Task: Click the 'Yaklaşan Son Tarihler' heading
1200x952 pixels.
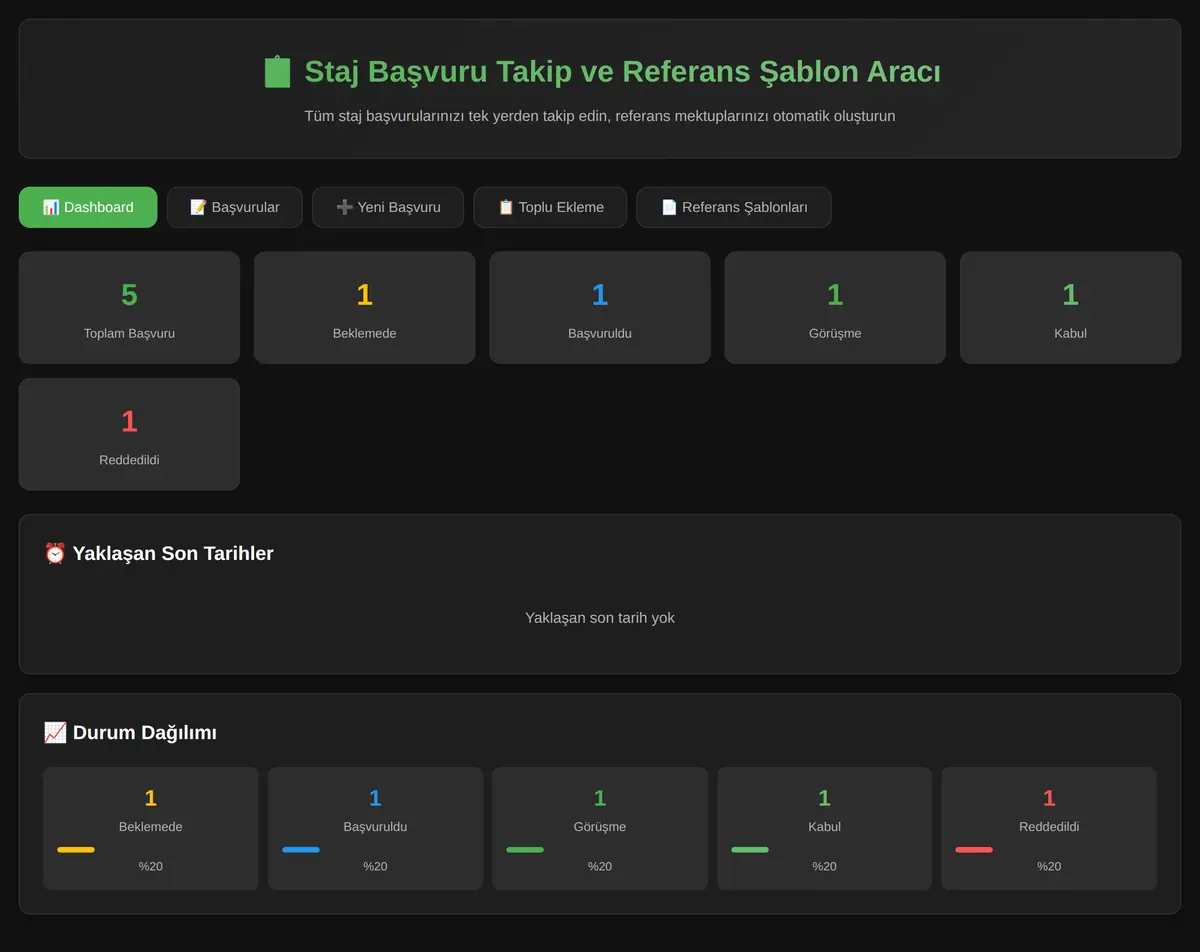Action: coord(173,553)
